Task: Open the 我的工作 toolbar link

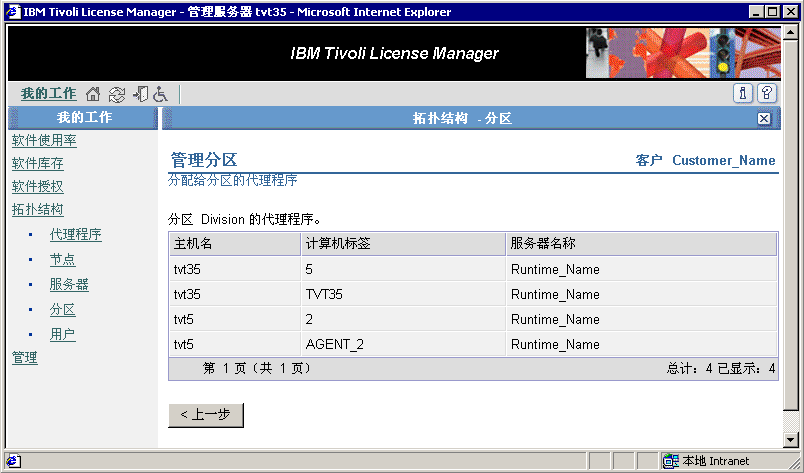Action: pyautogui.click(x=48, y=94)
